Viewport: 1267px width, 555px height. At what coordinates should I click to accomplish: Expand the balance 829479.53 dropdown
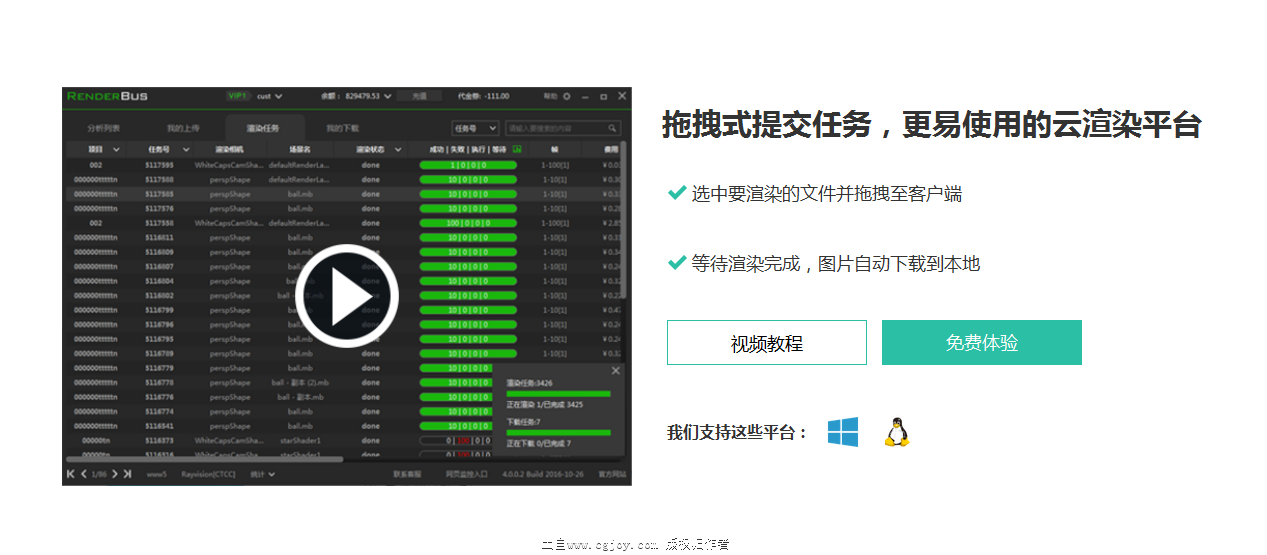387,96
